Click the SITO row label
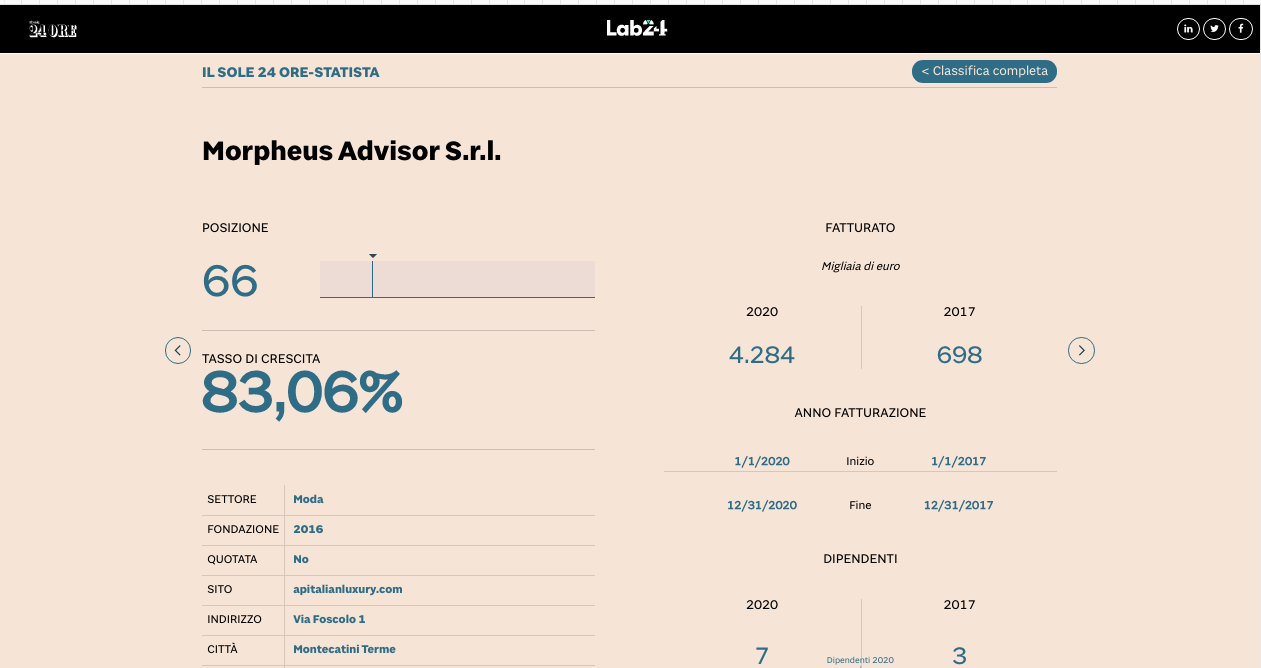 pos(220,589)
